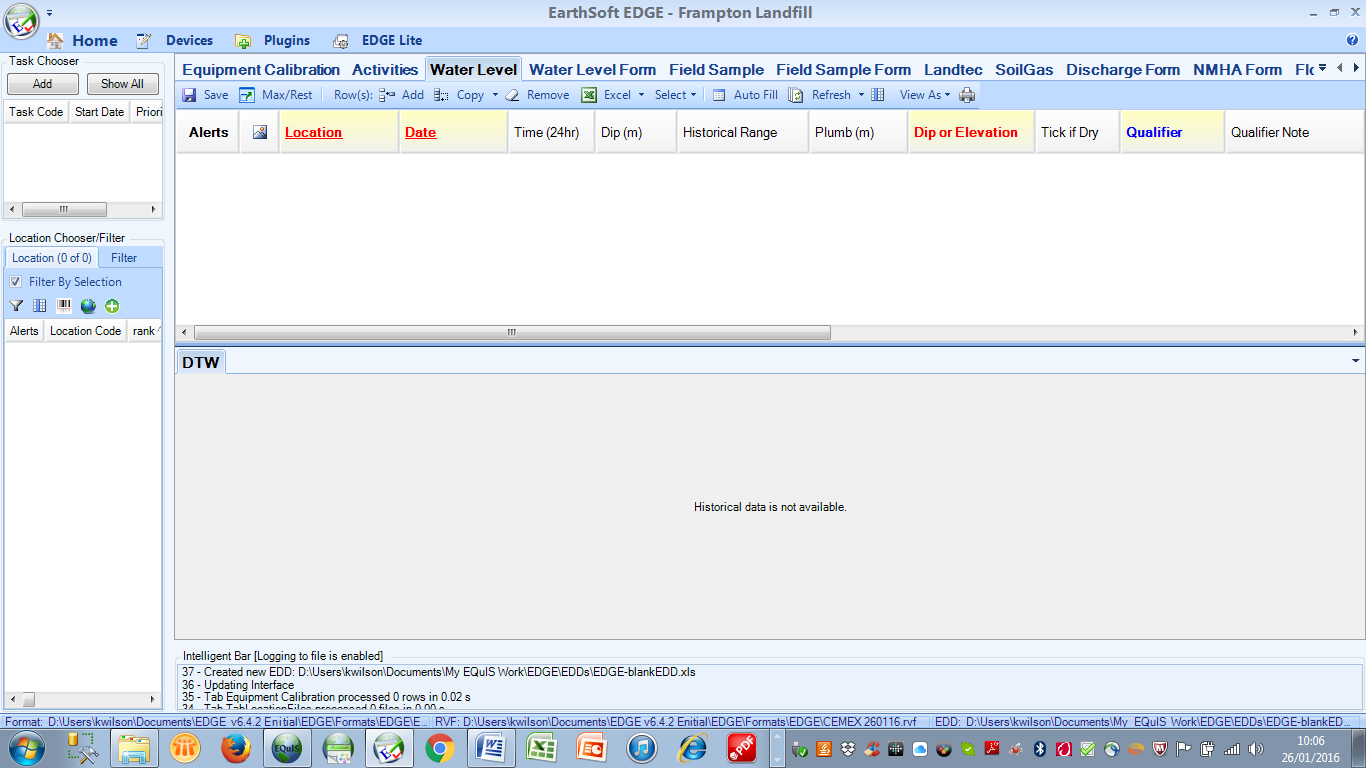Click the printer icon in toolbar
This screenshot has height=768, width=1366.
pos(967,95)
